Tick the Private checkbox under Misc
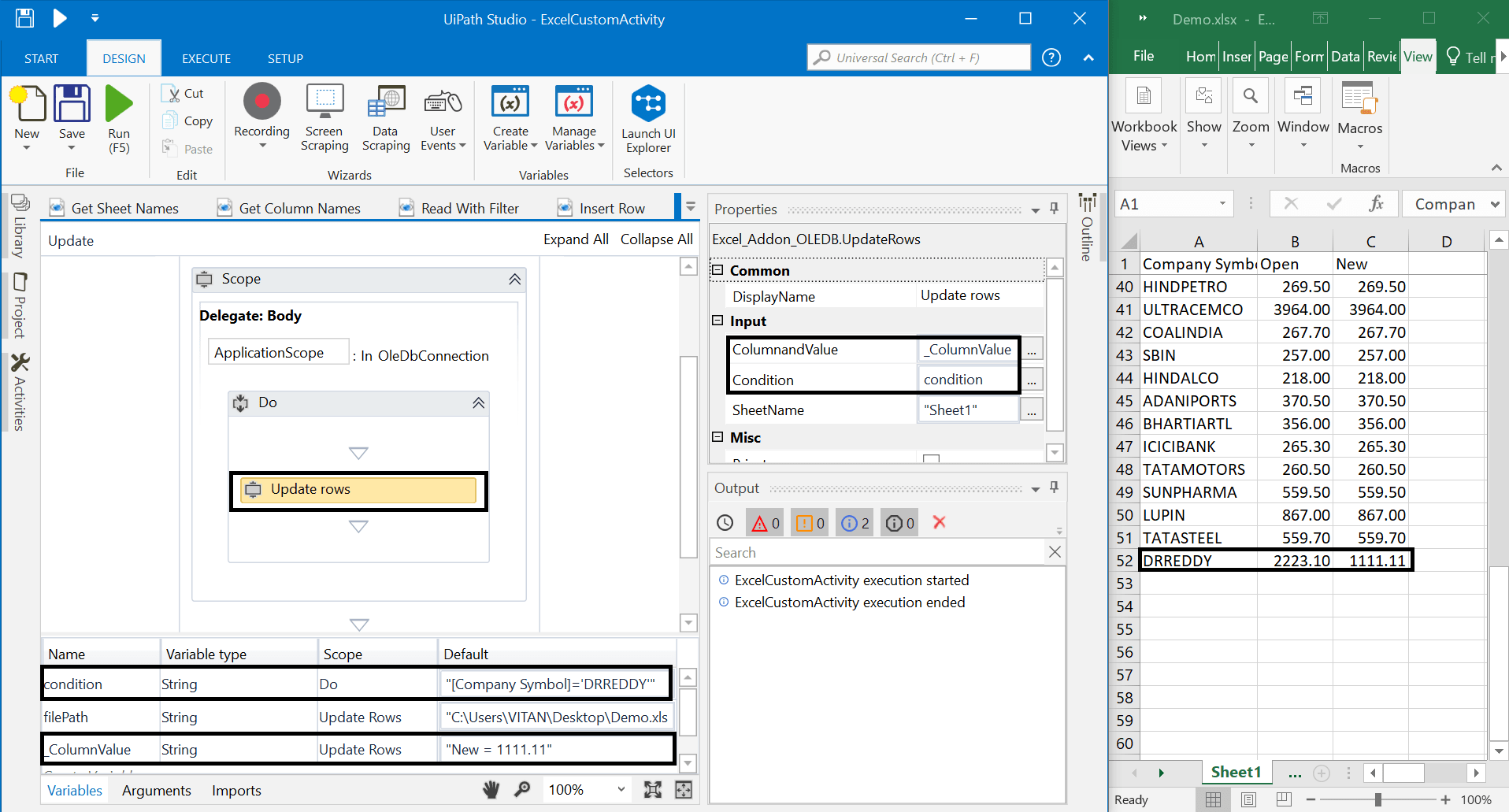The height and width of the screenshot is (812, 1509). (x=931, y=459)
